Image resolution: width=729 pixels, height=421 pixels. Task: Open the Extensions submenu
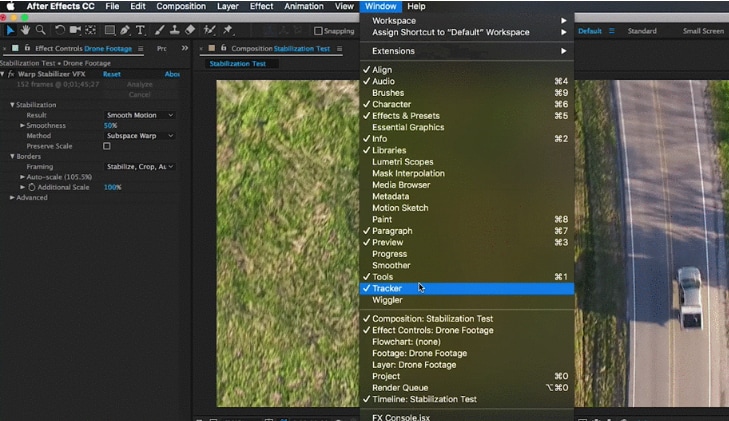pyautogui.click(x=467, y=51)
